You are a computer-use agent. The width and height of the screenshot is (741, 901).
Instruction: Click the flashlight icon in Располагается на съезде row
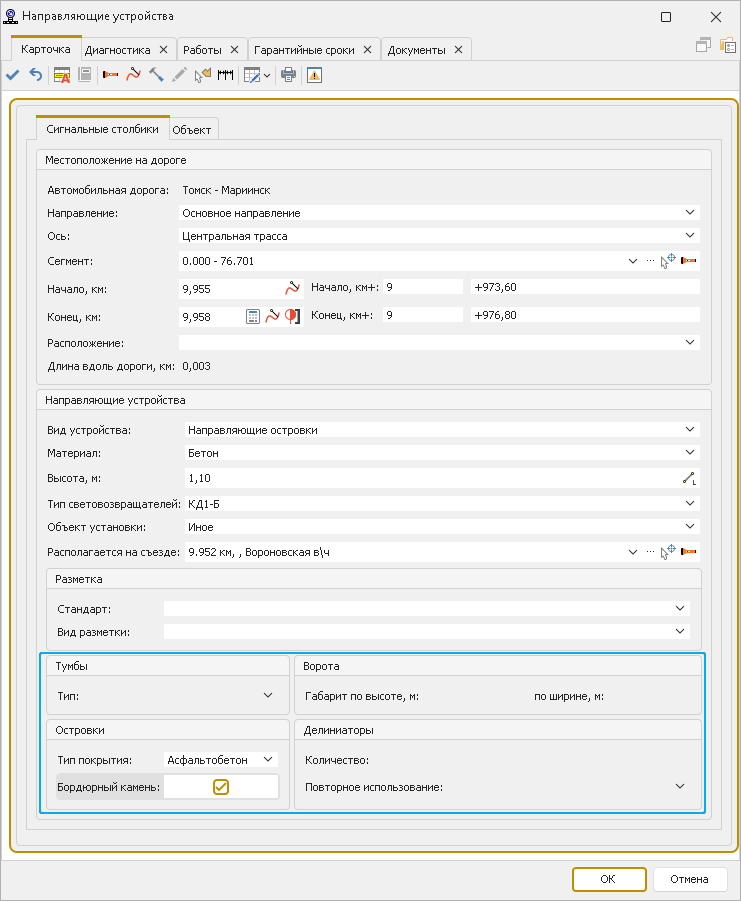click(x=688, y=552)
